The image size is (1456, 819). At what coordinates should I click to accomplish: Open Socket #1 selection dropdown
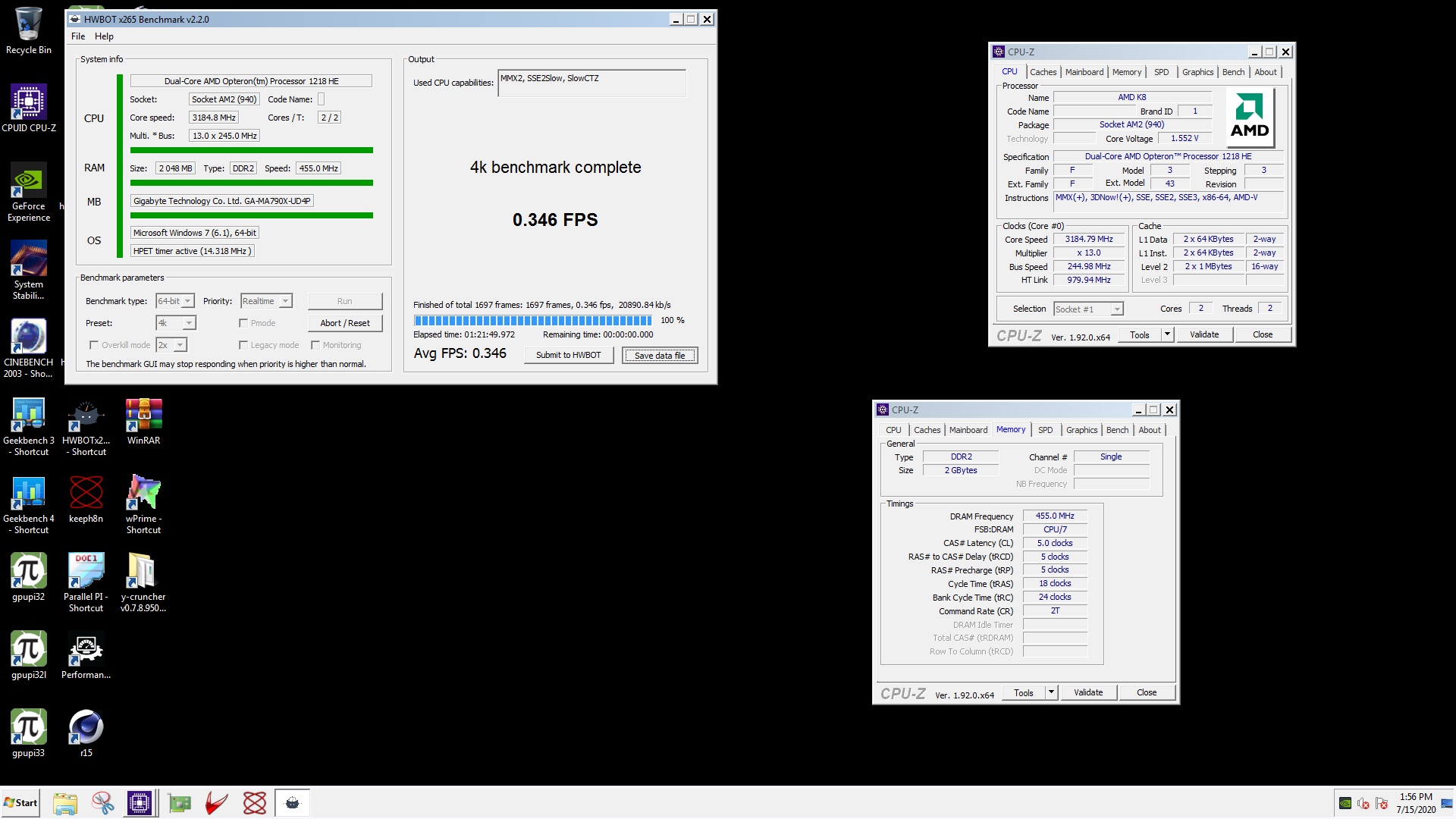[1088, 309]
